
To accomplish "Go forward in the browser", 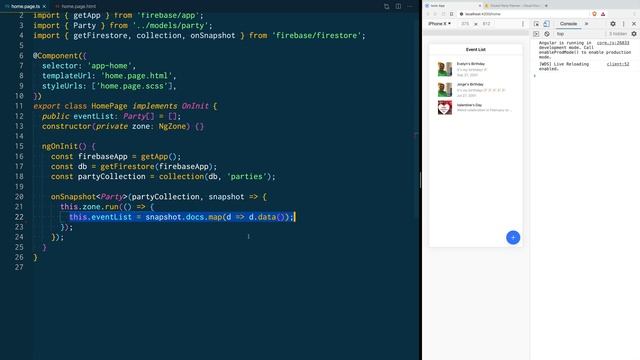I will point(436,14).
